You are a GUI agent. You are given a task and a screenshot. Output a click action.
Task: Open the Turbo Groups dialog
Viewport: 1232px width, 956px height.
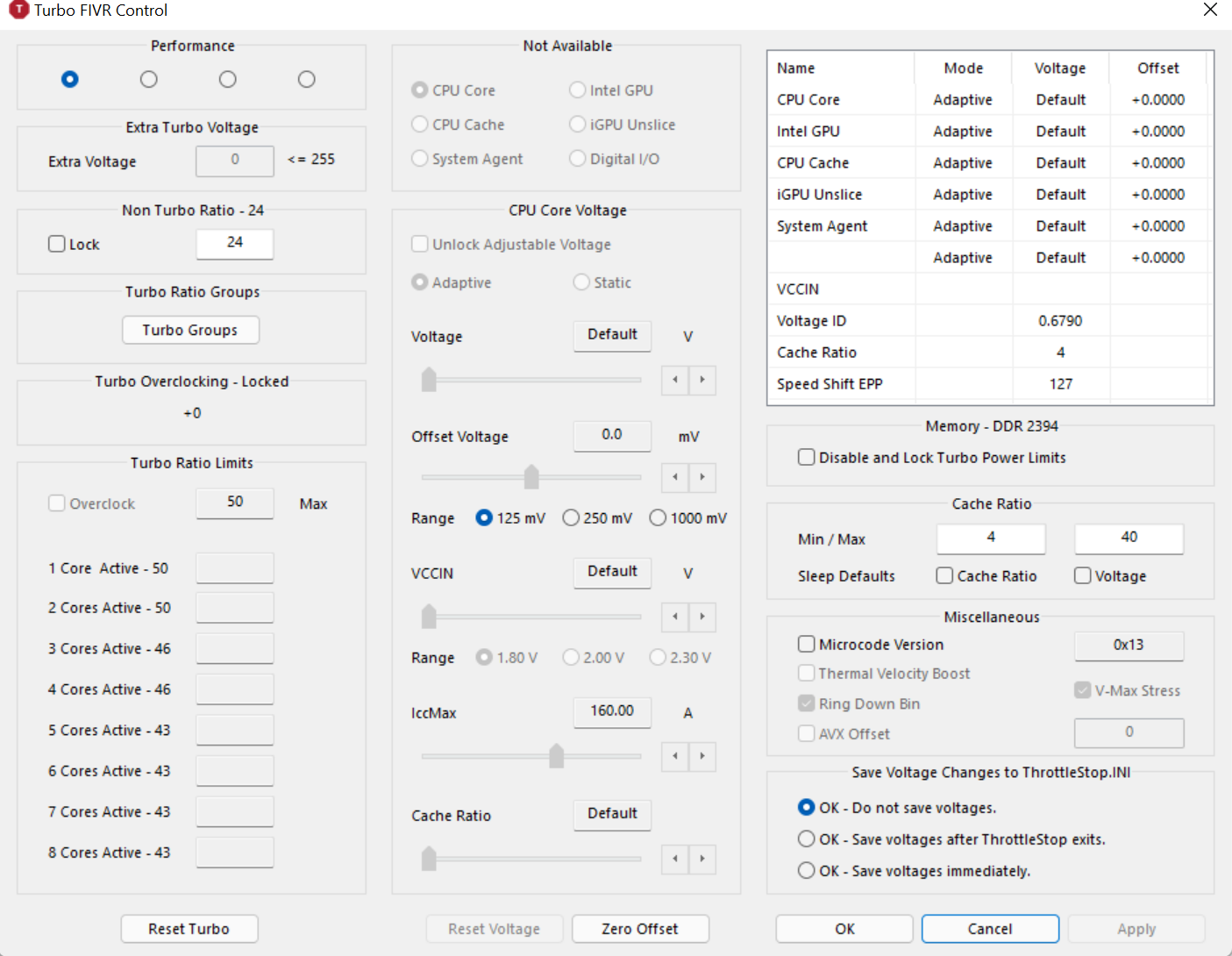coord(190,330)
